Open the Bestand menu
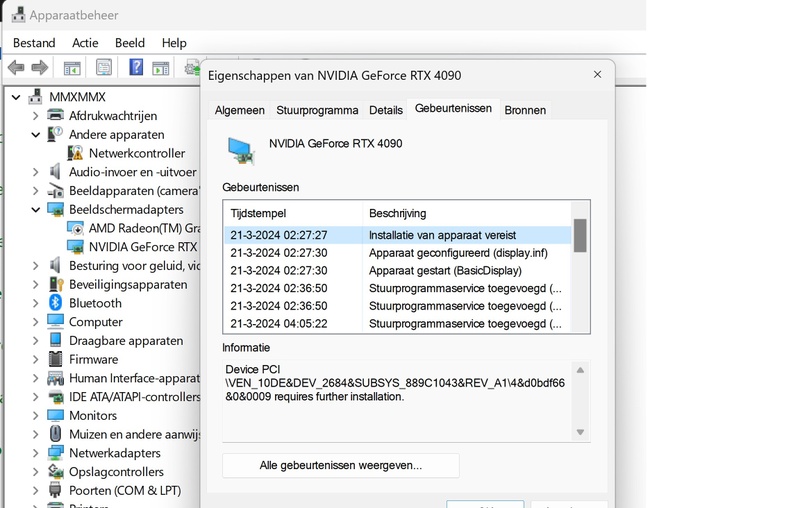800x508 pixels. 34,43
